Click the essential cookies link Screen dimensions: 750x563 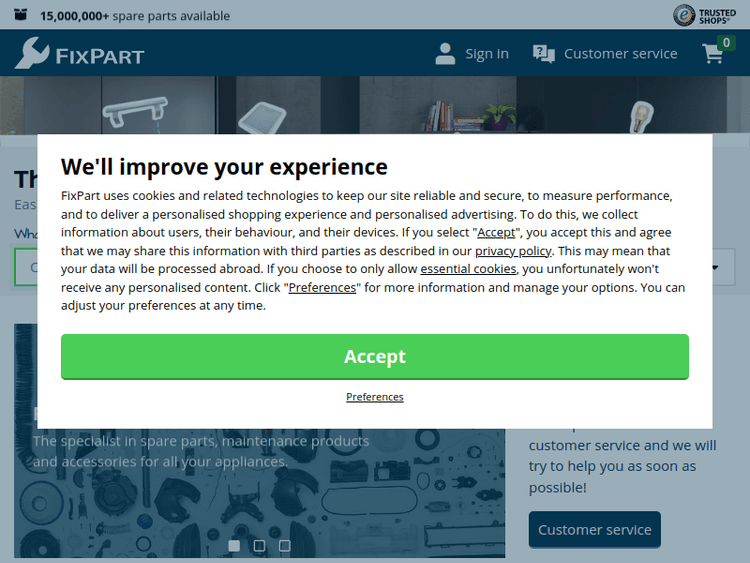[x=468, y=269]
